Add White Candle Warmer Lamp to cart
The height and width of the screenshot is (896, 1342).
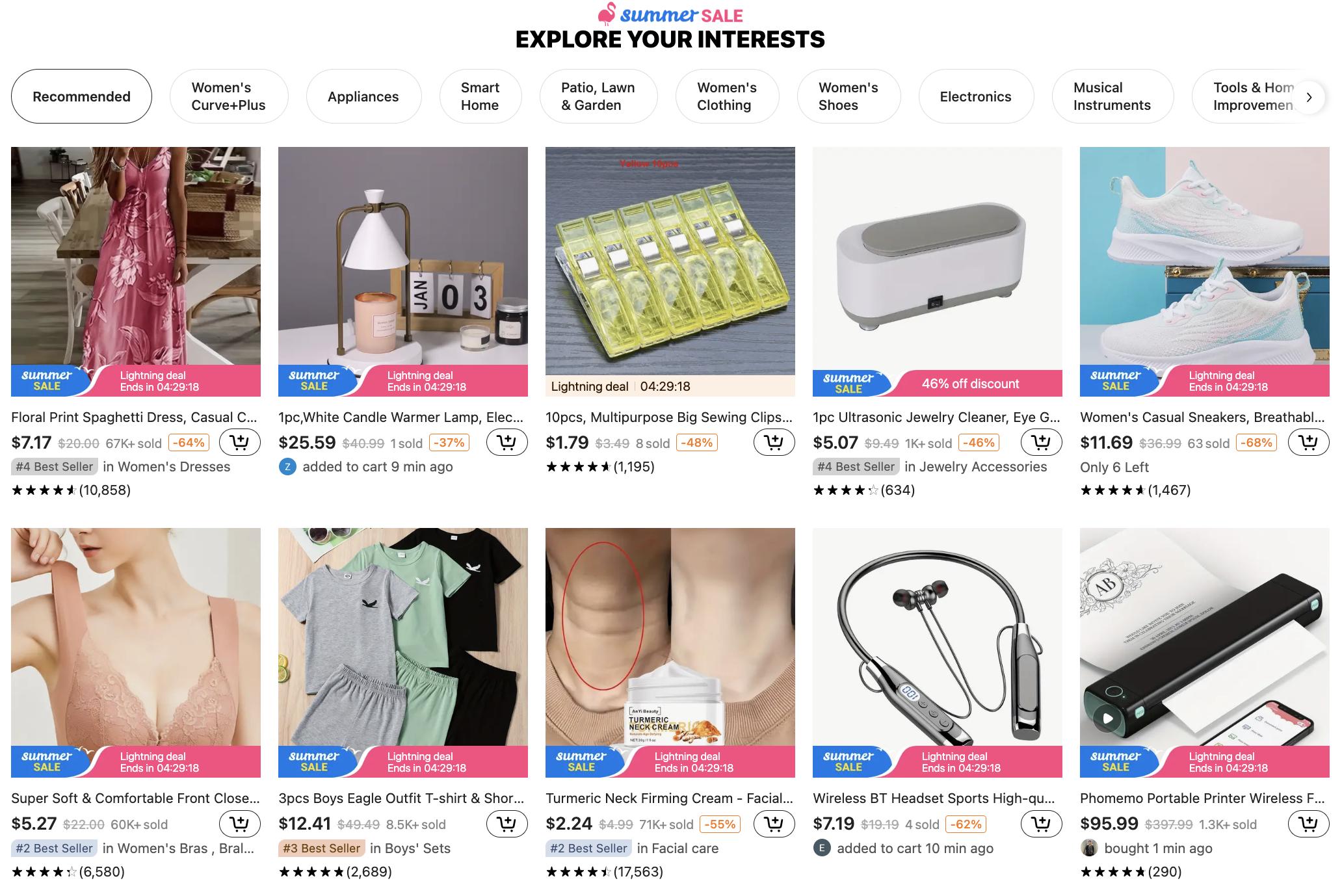click(507, 443)
